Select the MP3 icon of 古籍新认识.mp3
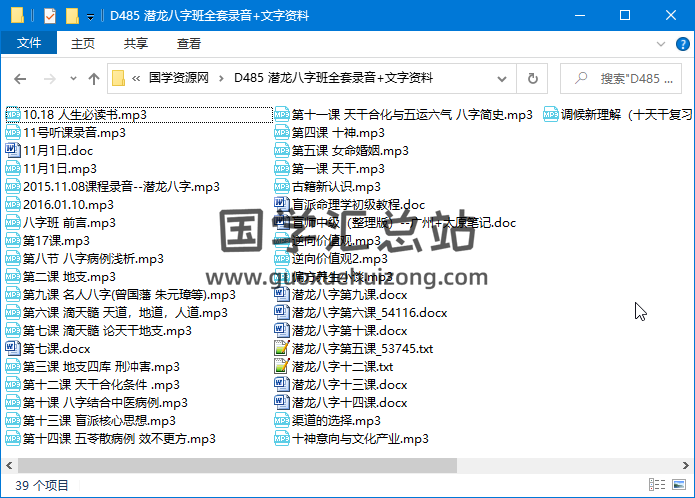695x498 pixels. click(282, 186)
